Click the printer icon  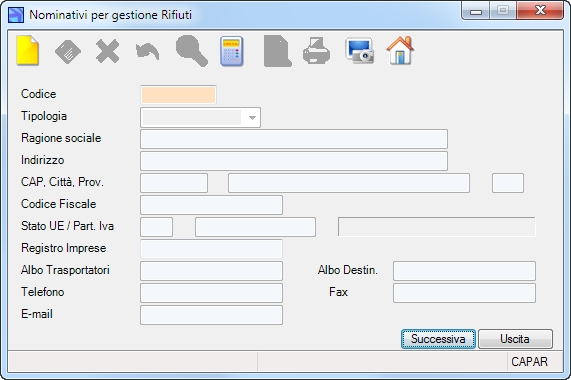click(x=316, y=51)
